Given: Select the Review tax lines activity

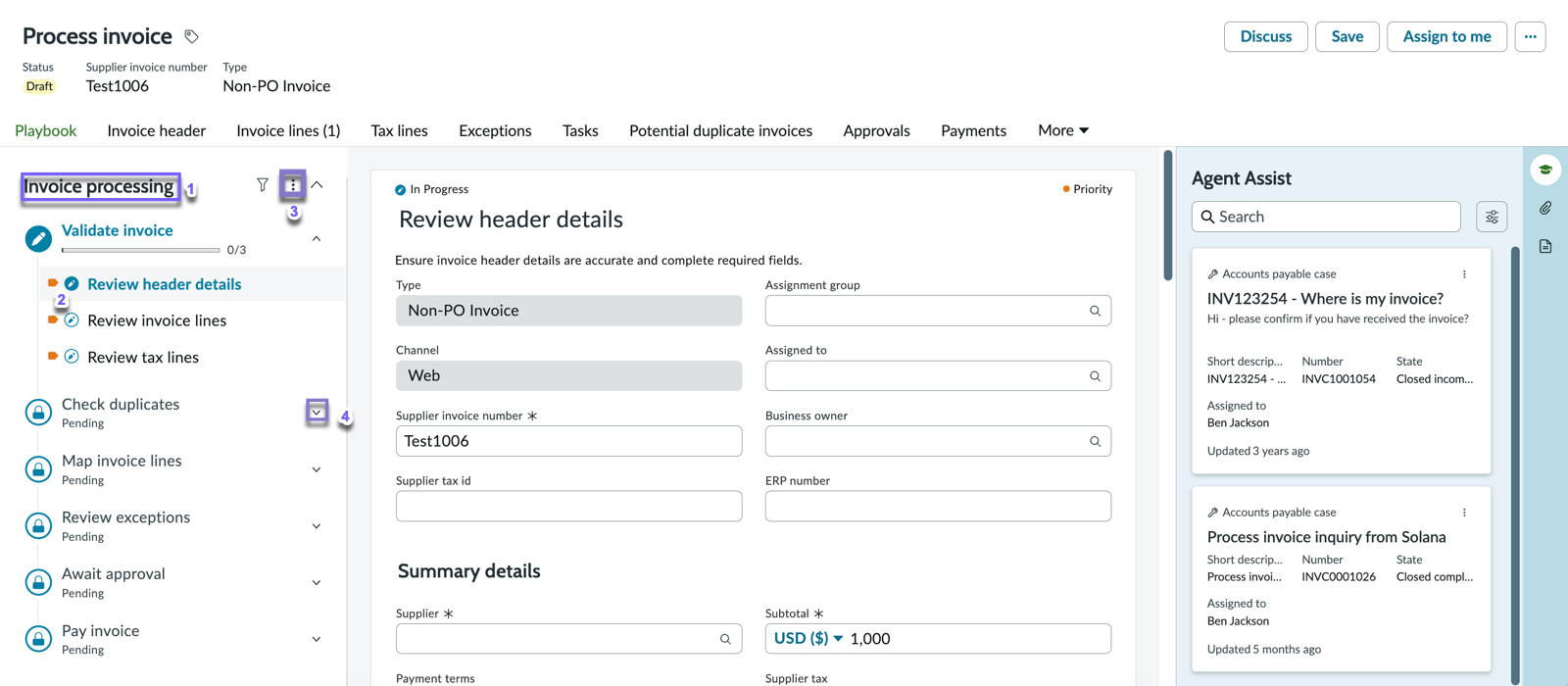Looking at the screenshot, I should 143,357.
